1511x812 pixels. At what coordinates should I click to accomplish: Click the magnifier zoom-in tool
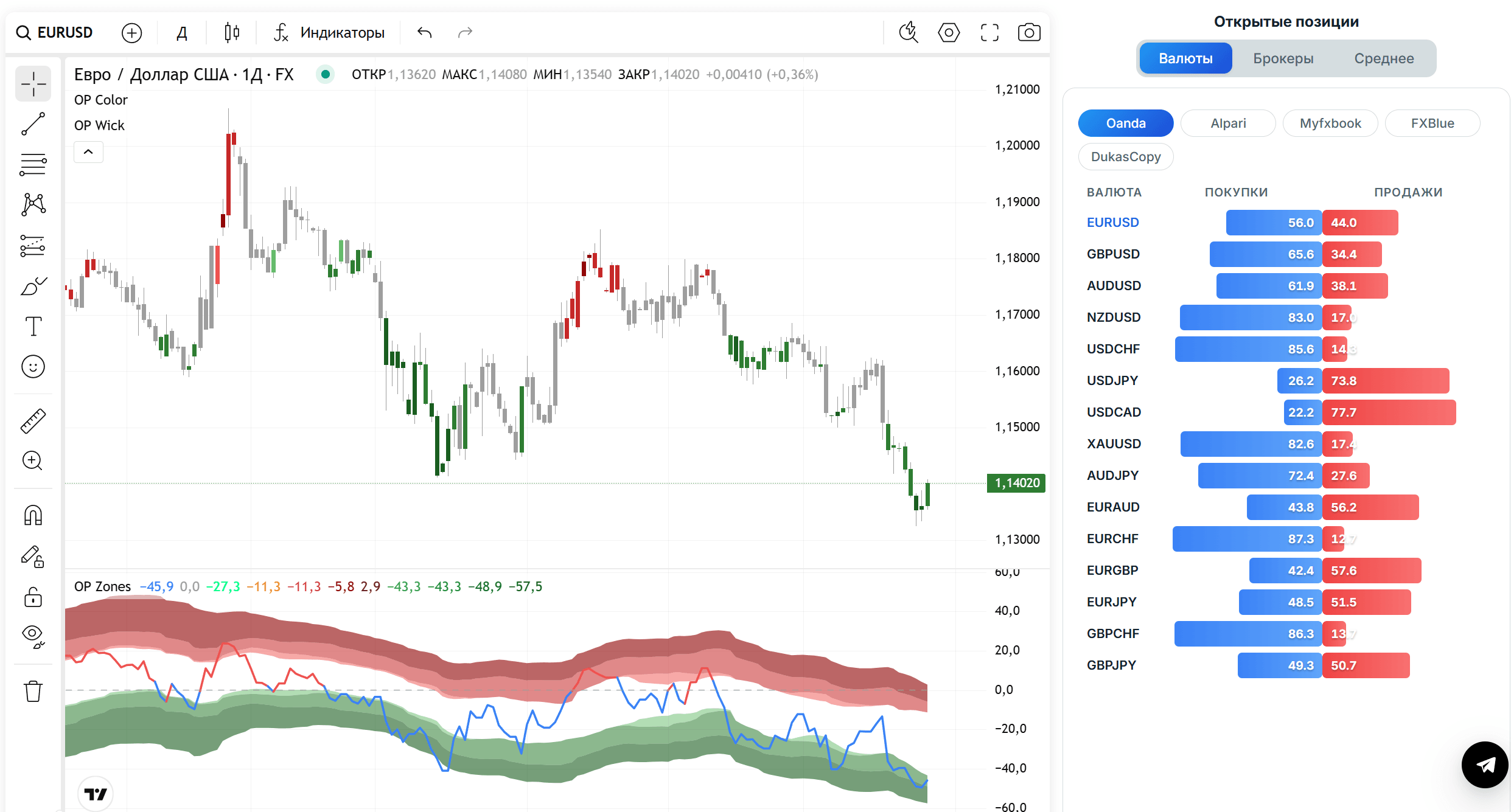pos(33,461)
